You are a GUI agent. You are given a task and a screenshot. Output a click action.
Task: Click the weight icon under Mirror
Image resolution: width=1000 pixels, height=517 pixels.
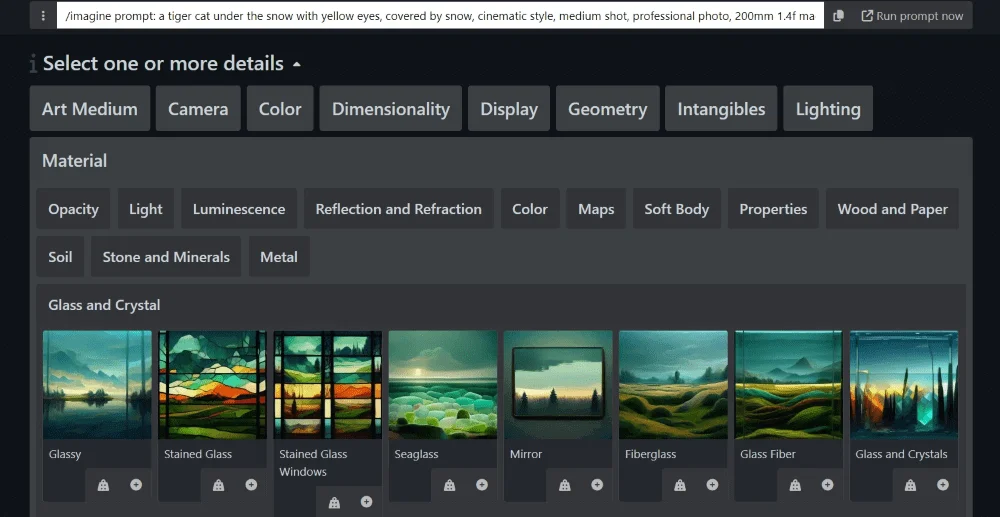coord(564,485)
